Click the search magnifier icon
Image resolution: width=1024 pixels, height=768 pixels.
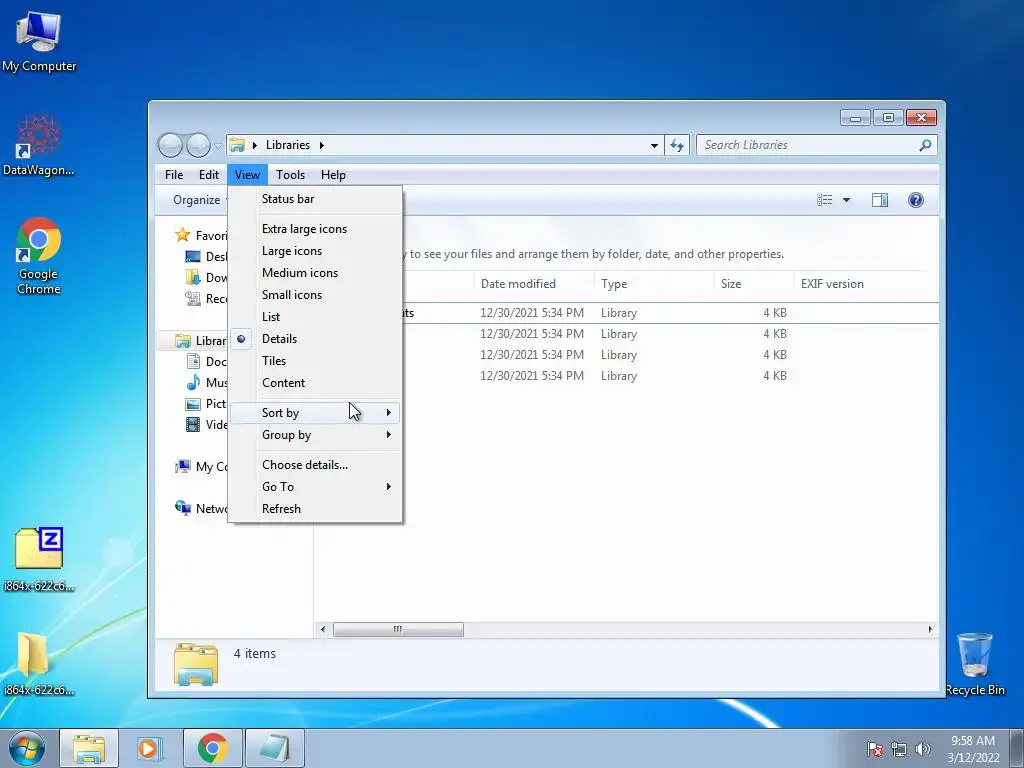coord(925,145)
